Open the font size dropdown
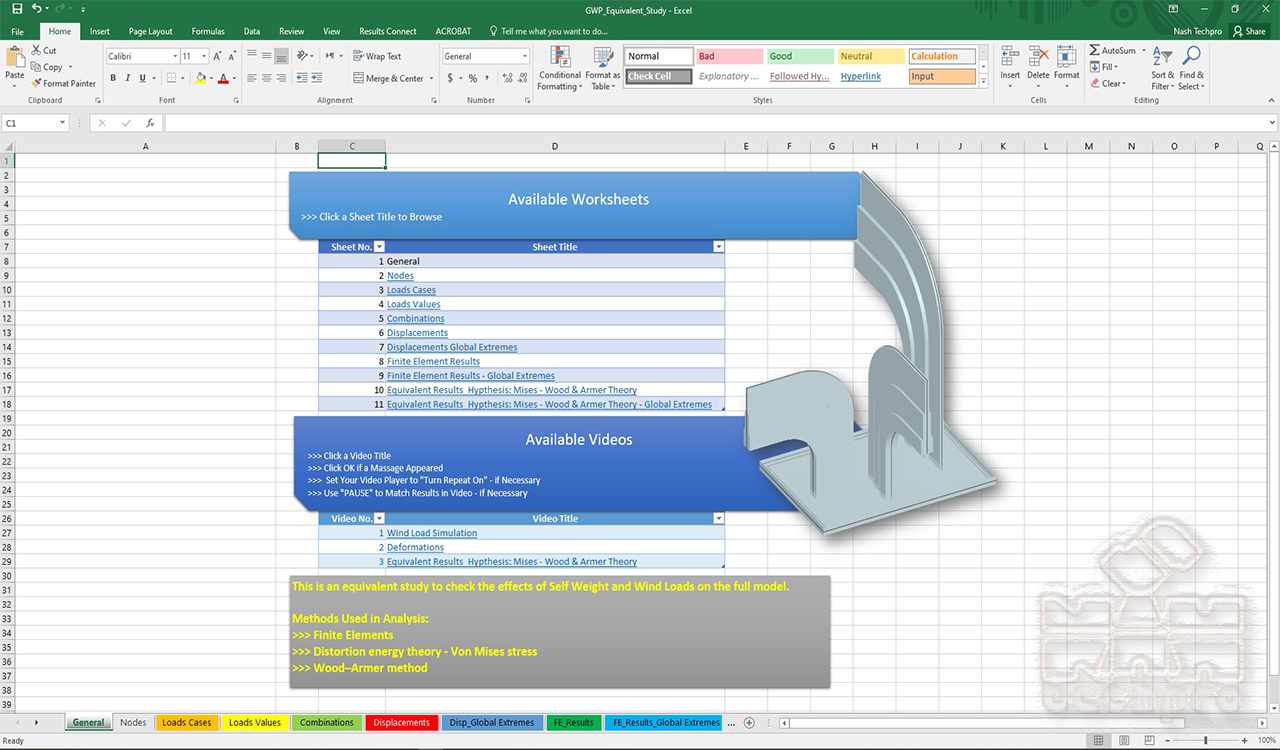Image resolution: width=1280 pixels, height=750 pixels. (x=204, y=57)
